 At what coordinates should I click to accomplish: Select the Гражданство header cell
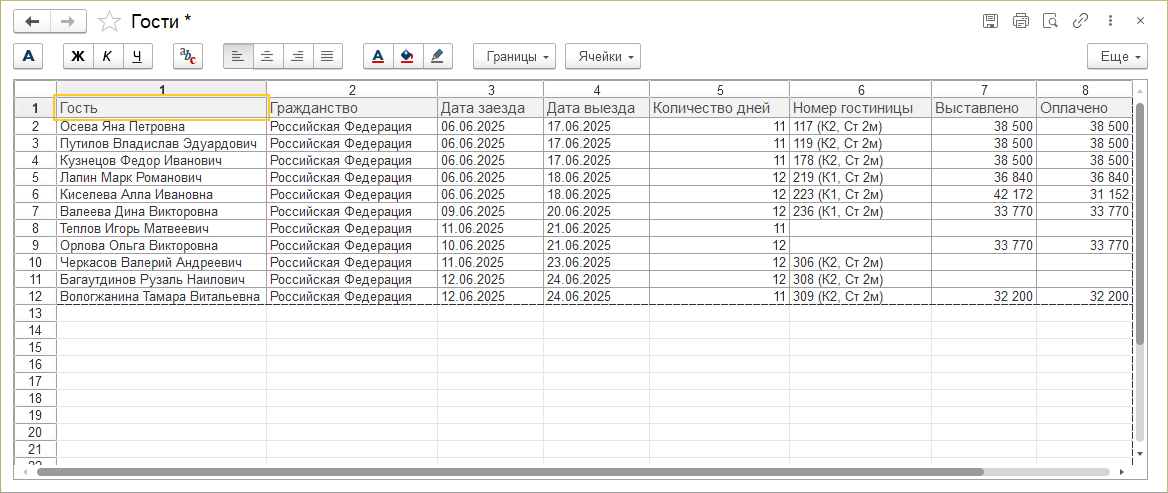click(x=352, y=108)
